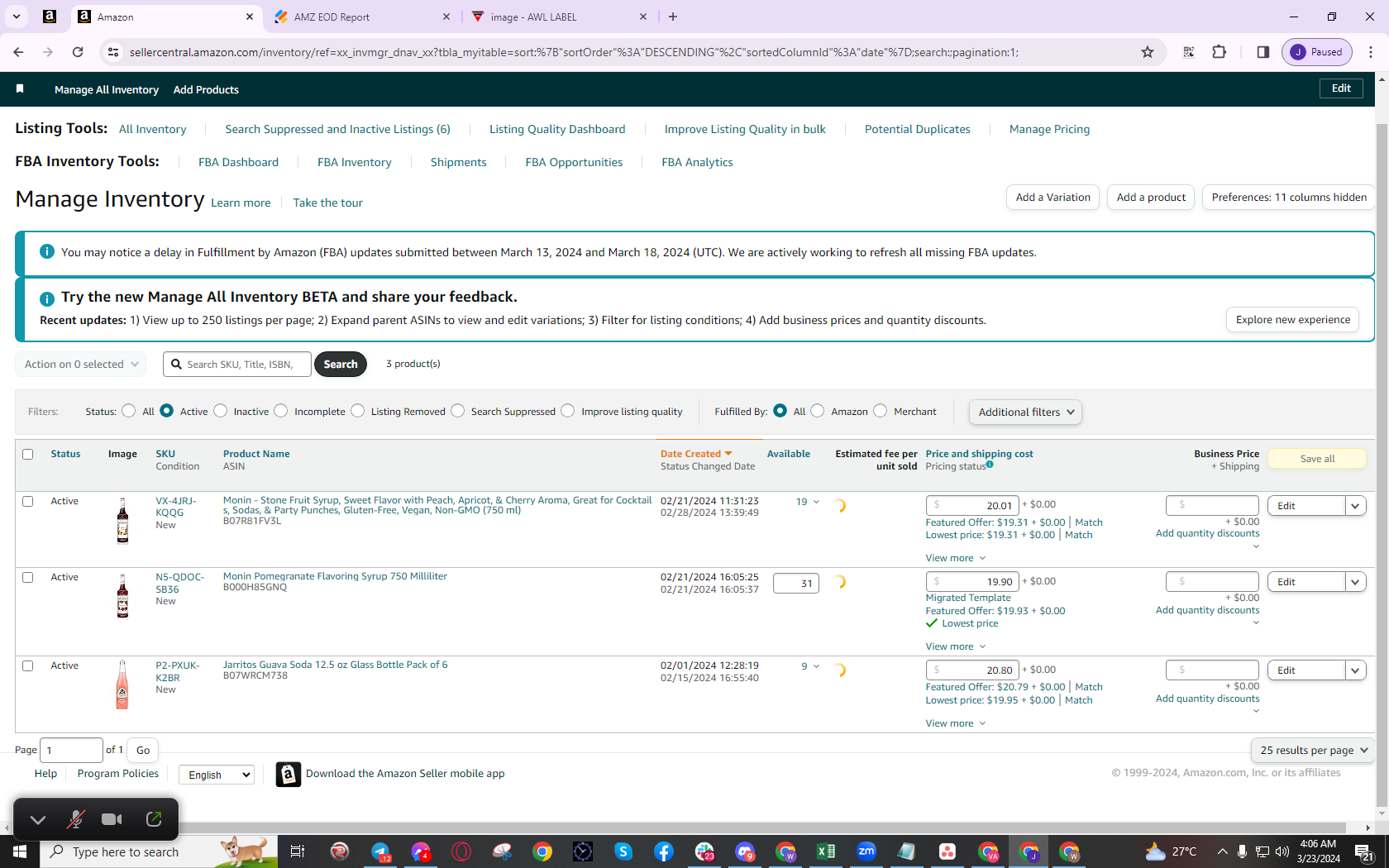Image resolution: width=1389 pixels, height=868 pixels.
Task: Open the Monin Stone Fruit Syrup product thumbnail
Action: point(122,521)
